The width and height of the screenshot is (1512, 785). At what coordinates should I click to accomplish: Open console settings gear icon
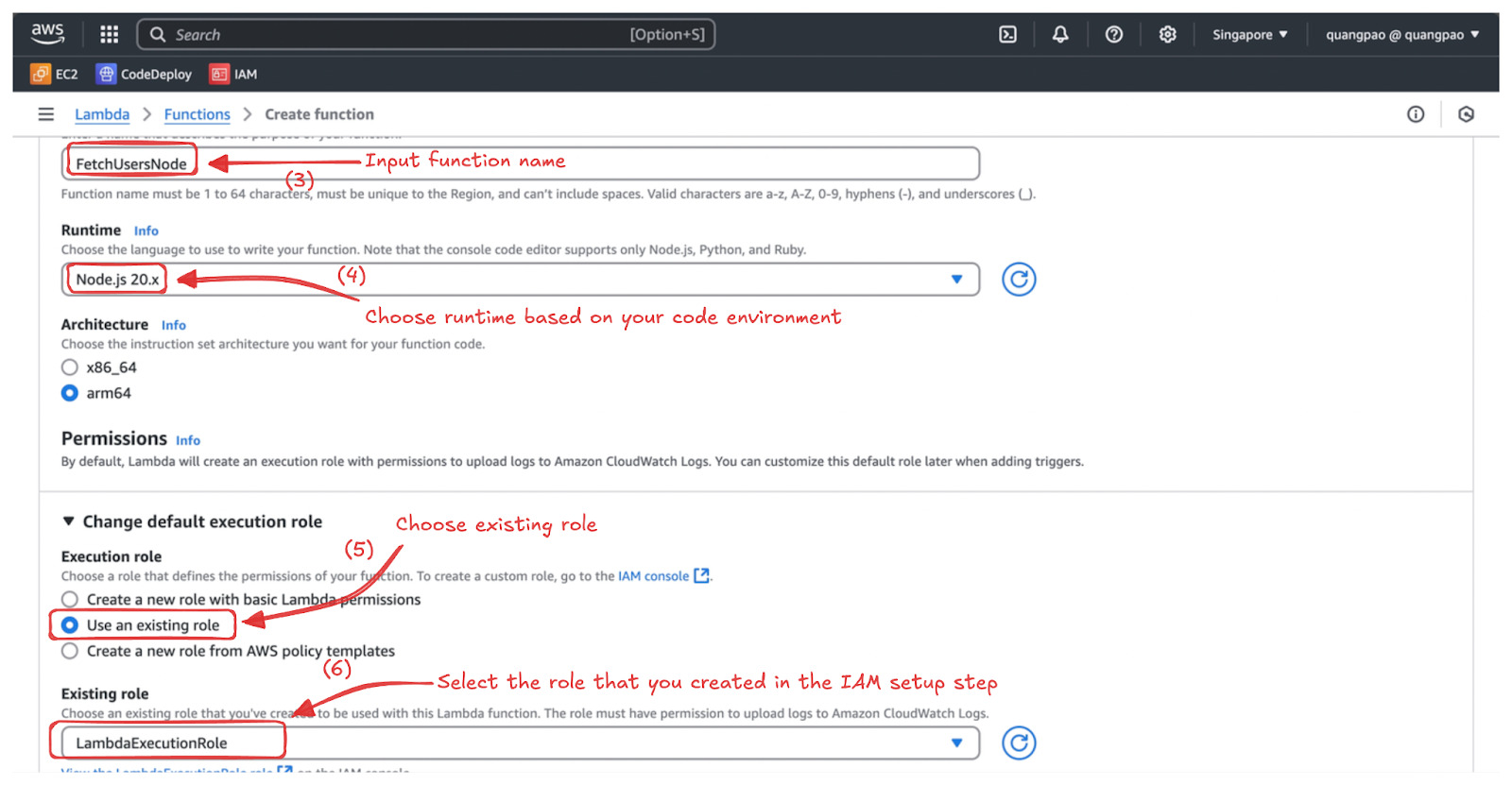pyautogui.click(x=1168, y=35)
